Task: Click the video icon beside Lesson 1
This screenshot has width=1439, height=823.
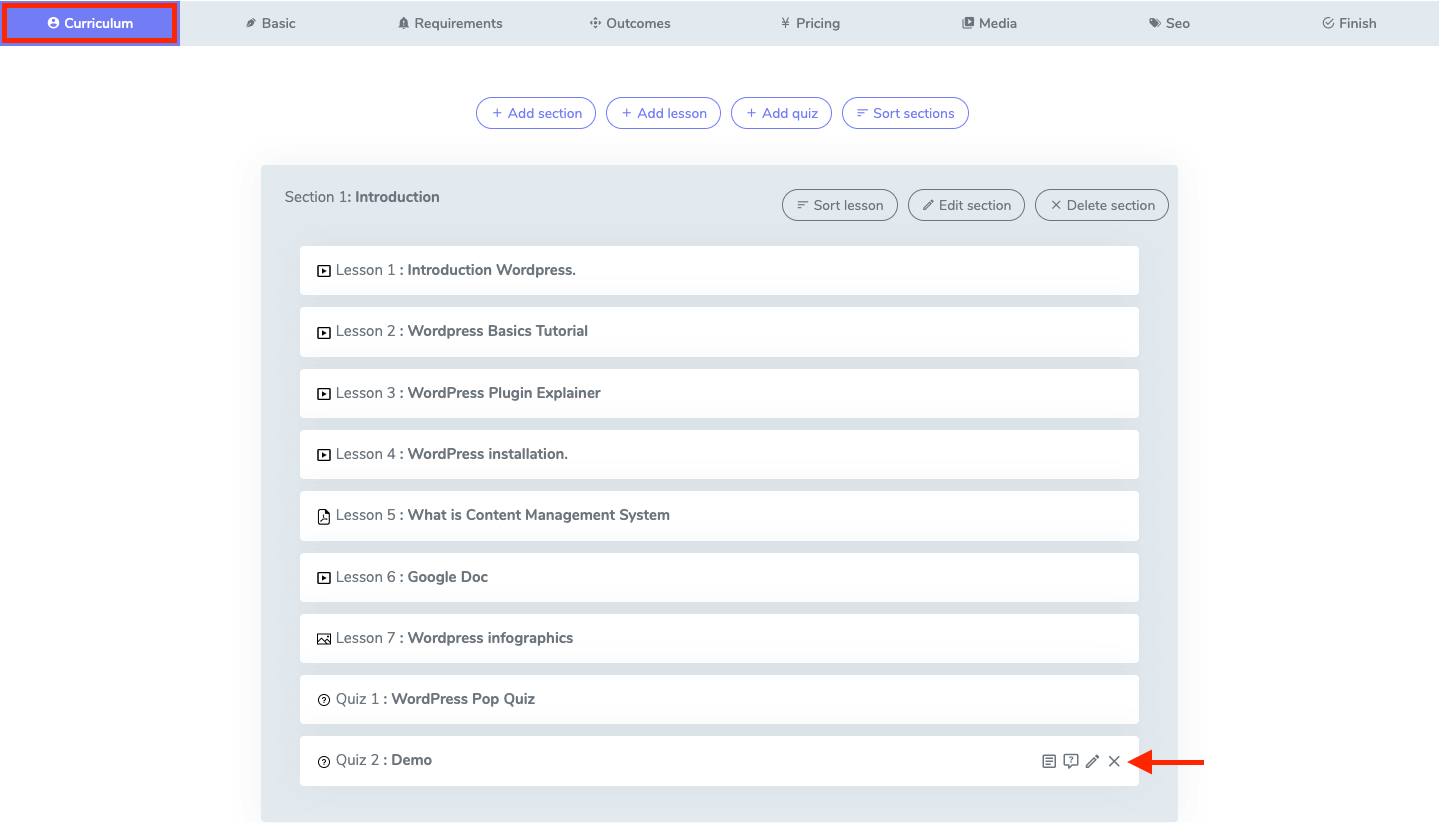Action: click(x=323, y=271)
